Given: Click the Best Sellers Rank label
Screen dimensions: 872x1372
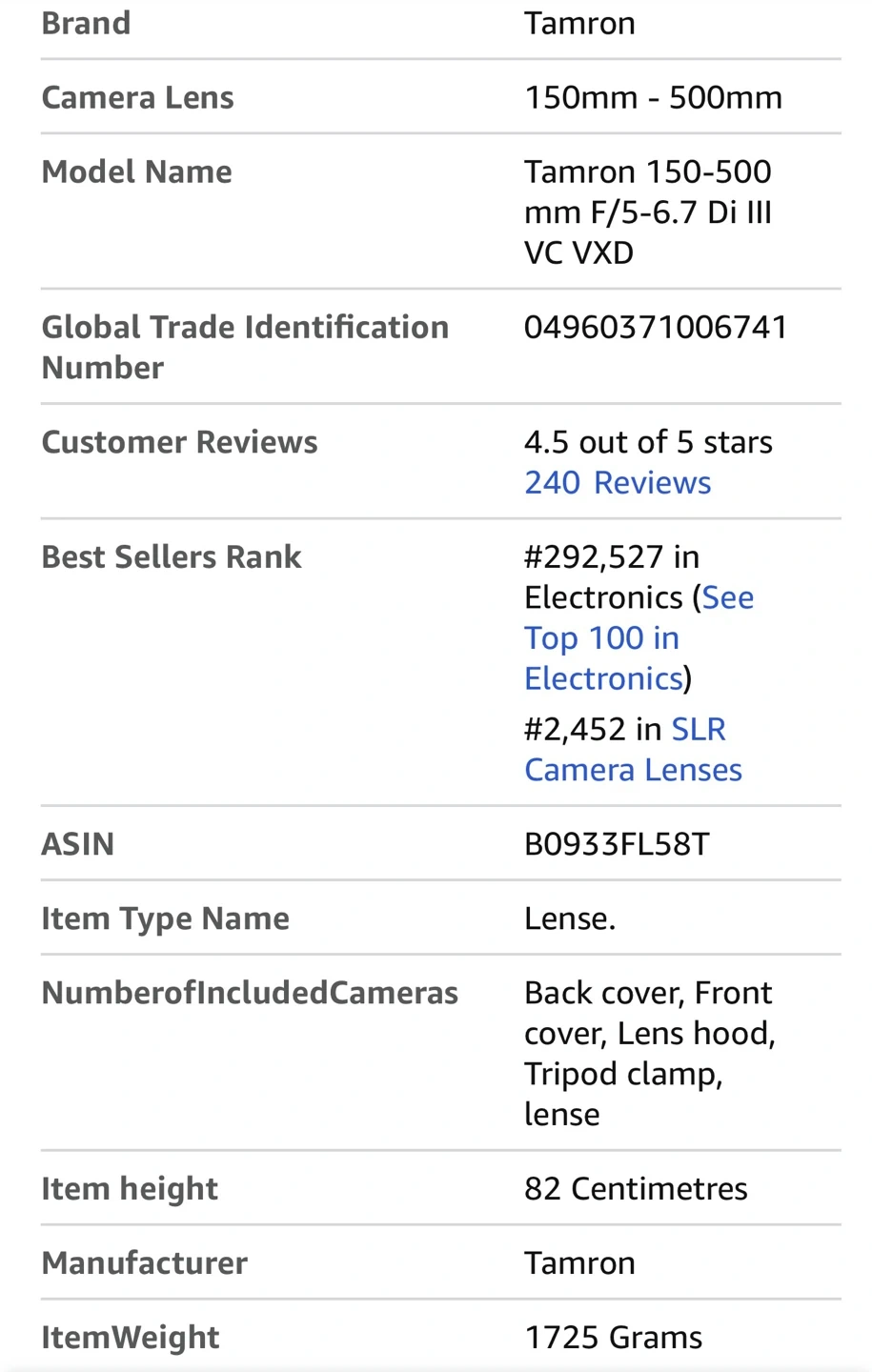Looking at the screenshot, I should click(172, 557).
